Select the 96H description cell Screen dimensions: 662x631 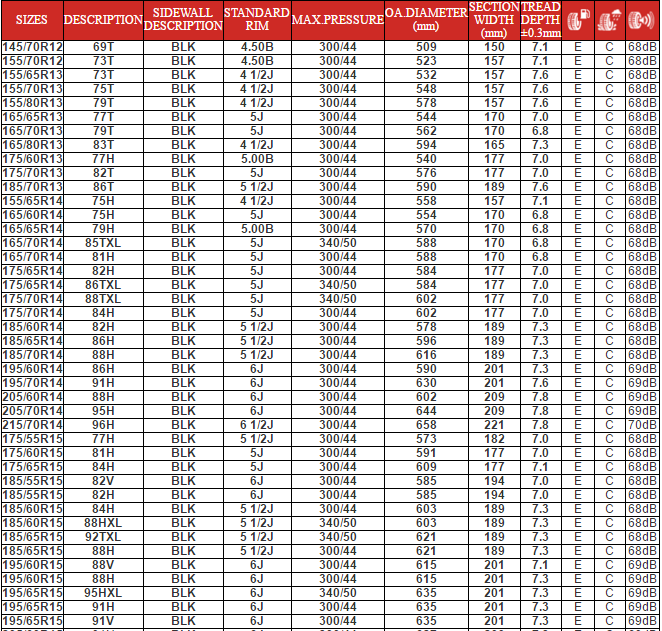pos(103,425)
